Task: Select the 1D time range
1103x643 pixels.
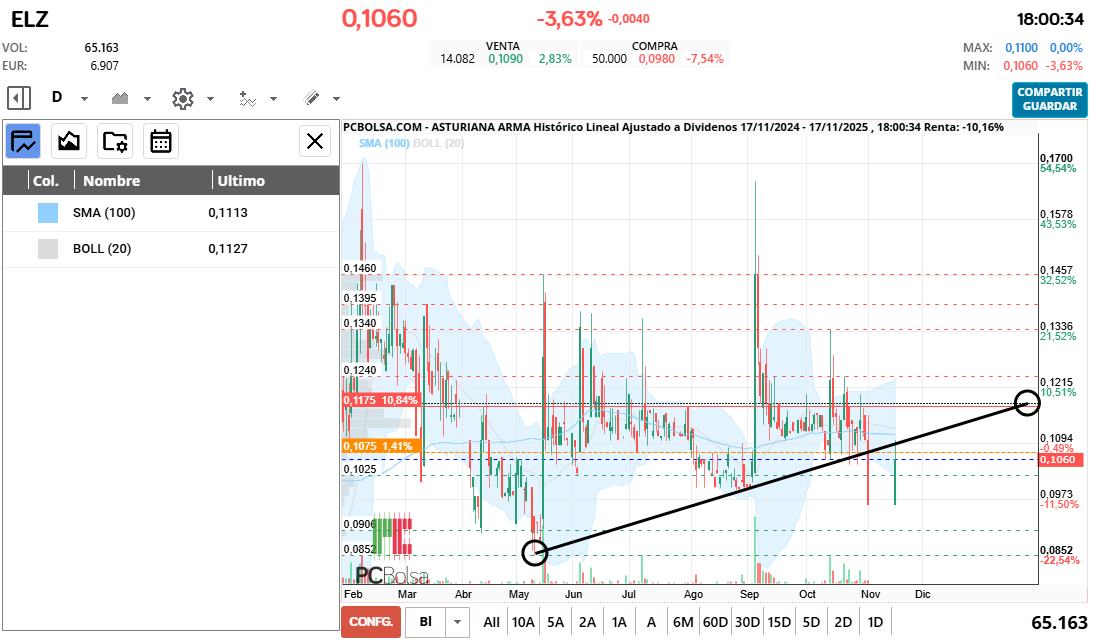Action: tap(875, 622)
